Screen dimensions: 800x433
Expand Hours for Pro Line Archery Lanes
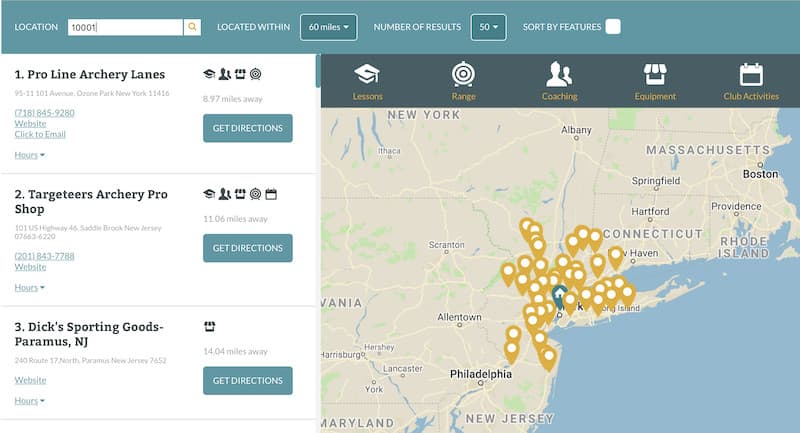29,155
